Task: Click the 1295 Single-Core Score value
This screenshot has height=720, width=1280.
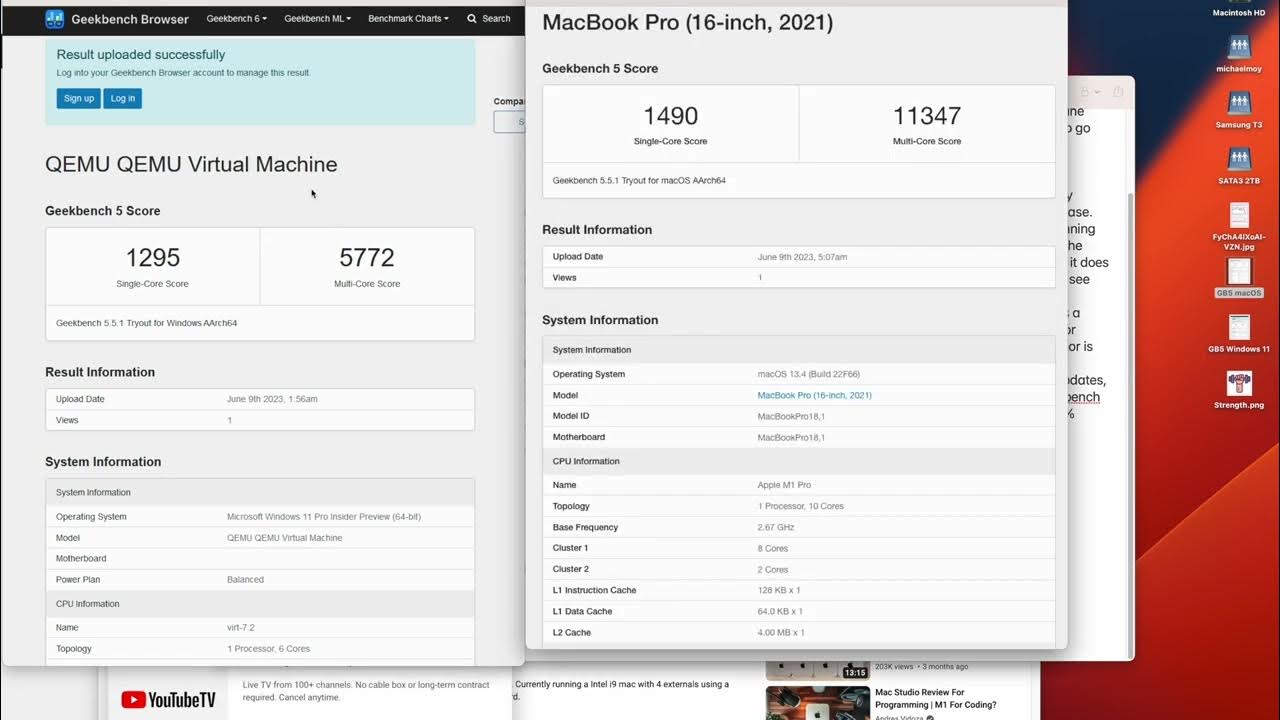Action: [x=153, y=257]
